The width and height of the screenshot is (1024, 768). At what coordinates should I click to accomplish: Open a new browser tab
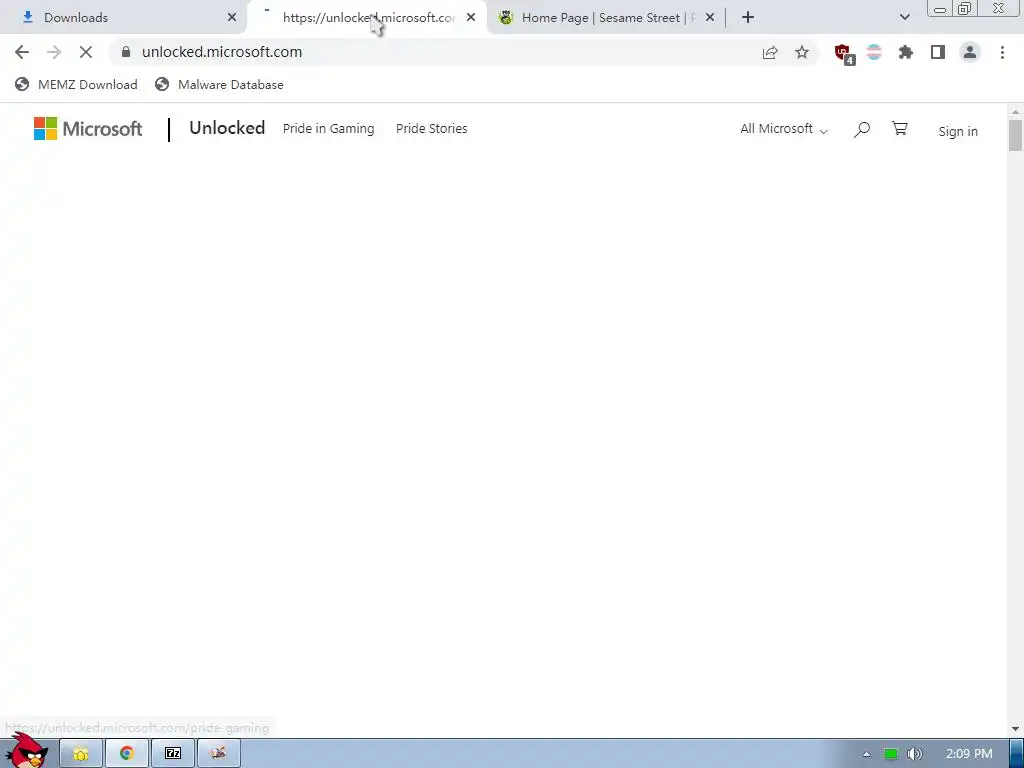click(x=748, y=18)
